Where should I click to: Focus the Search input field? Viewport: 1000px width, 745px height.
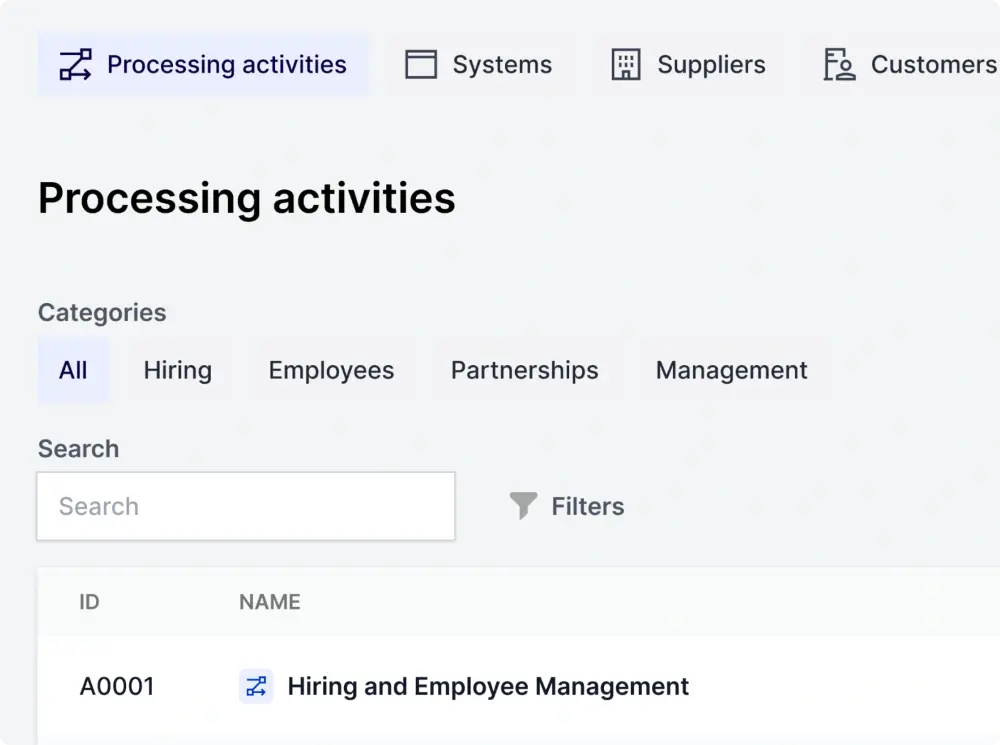tap(246, 506)
